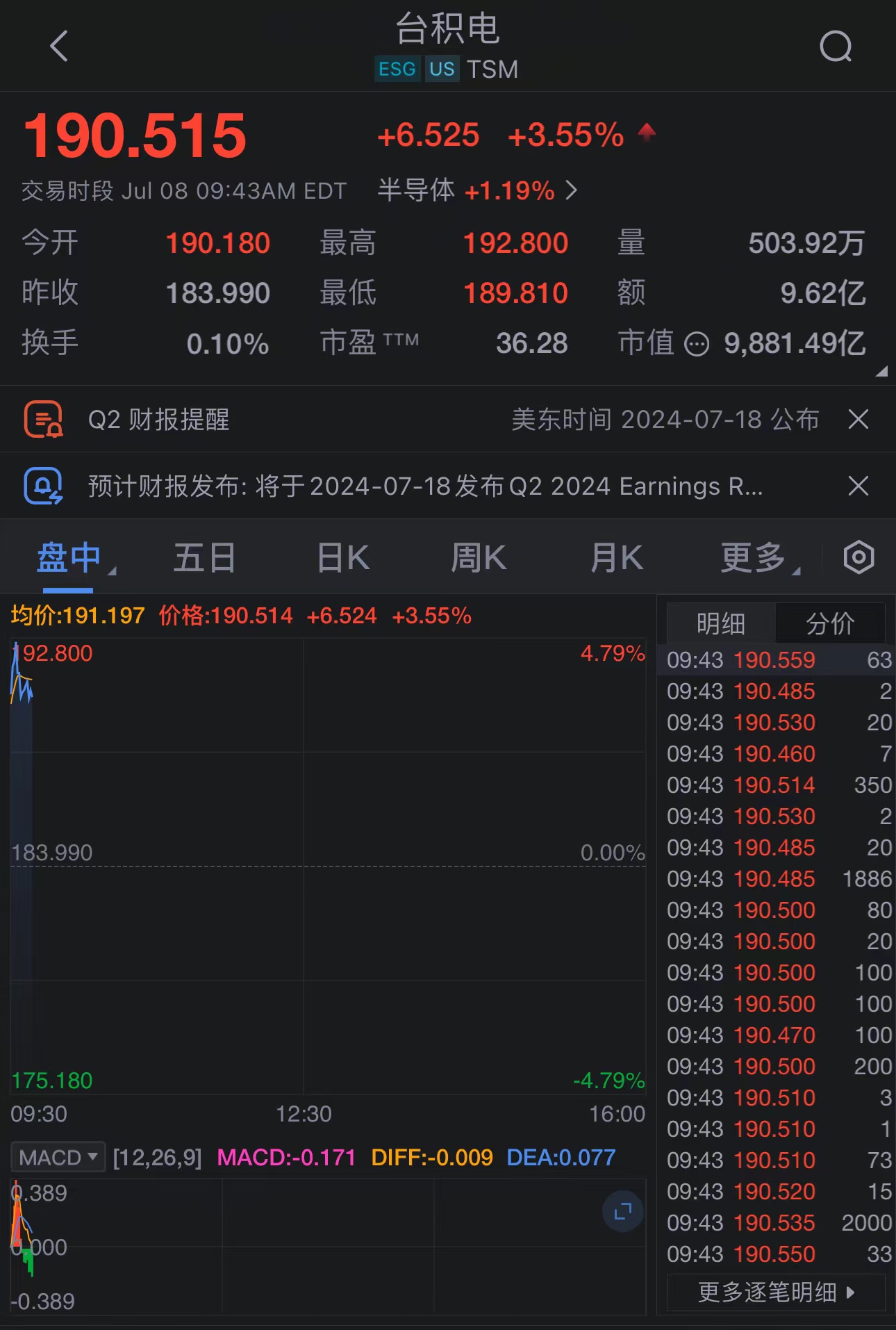Tap the current price 190.515
Image resolution: width=896 pixels, height=1330 pixels.
pyautogui.click(x=135, y=136)
